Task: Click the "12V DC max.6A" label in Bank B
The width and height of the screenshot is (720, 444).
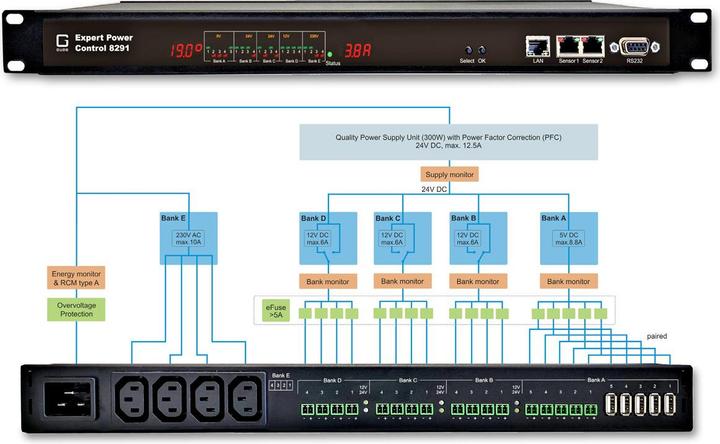Action: tap(467, 238)
